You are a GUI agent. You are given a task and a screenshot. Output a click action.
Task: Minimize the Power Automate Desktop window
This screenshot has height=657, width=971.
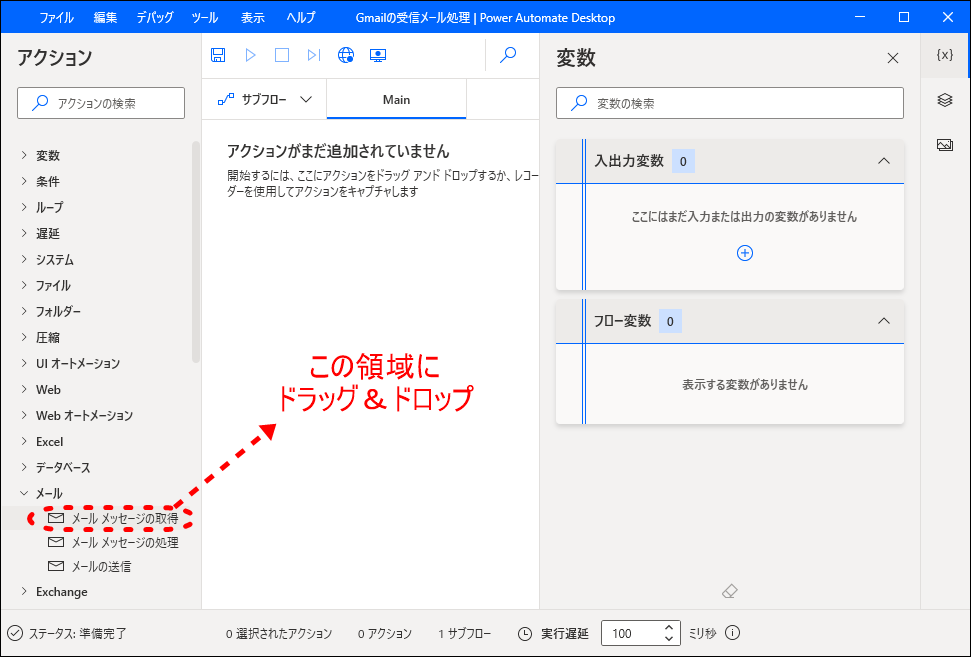(x=860, y=17)
